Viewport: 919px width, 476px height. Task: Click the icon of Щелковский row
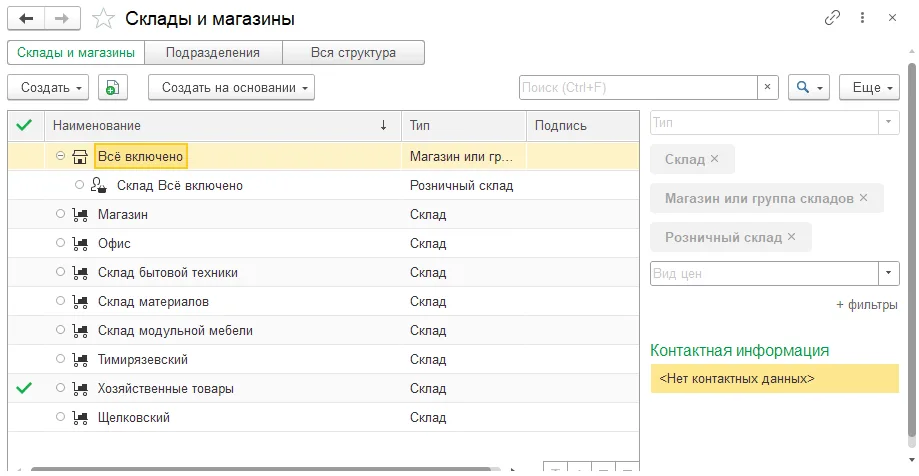[x=80, y=417]
